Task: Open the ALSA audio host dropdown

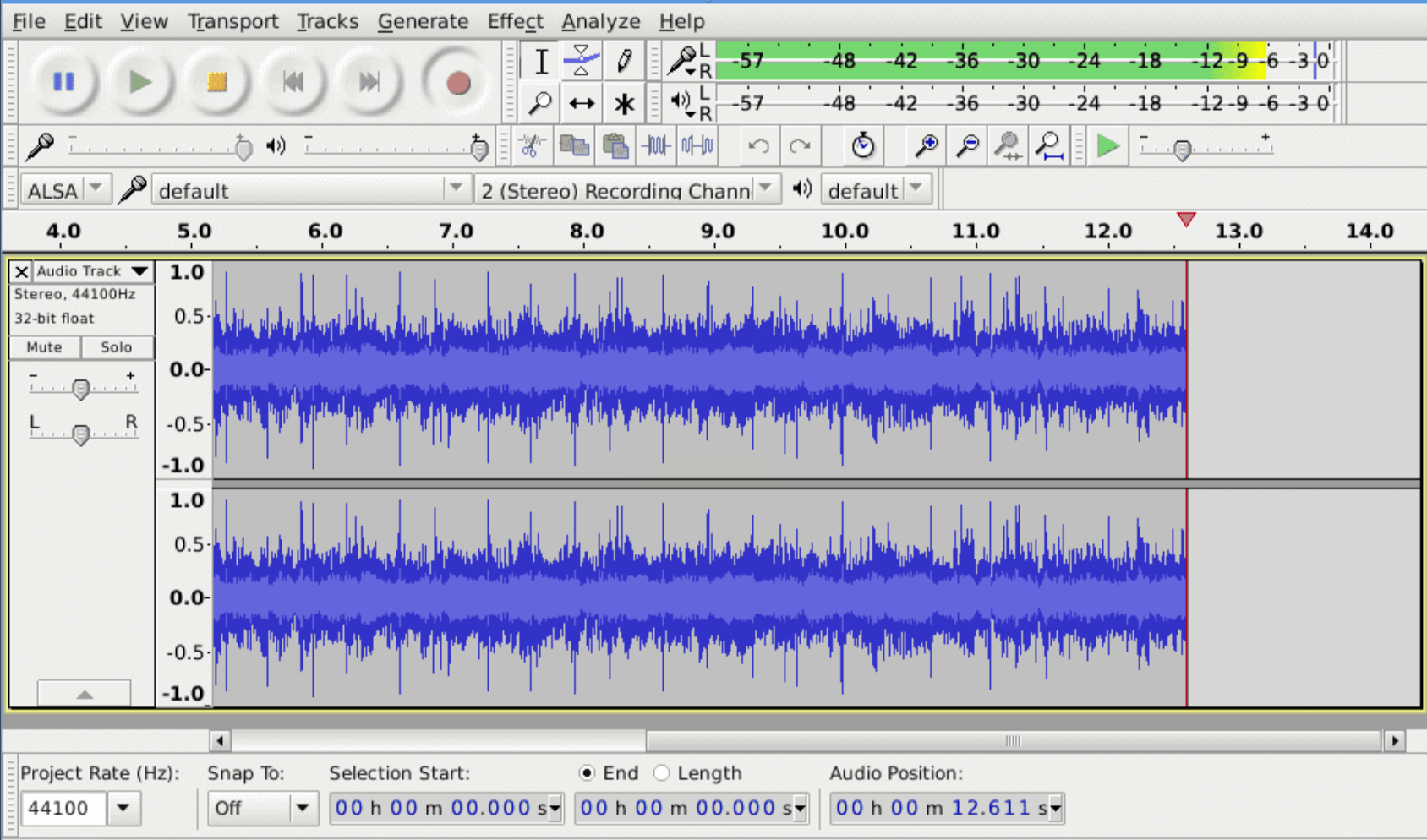Action: click(64, 190)
